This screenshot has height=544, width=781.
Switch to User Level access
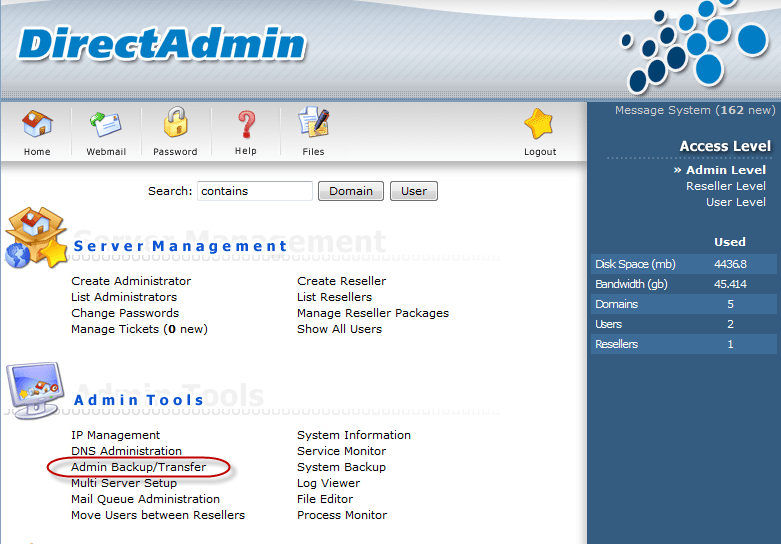[735, 202]
